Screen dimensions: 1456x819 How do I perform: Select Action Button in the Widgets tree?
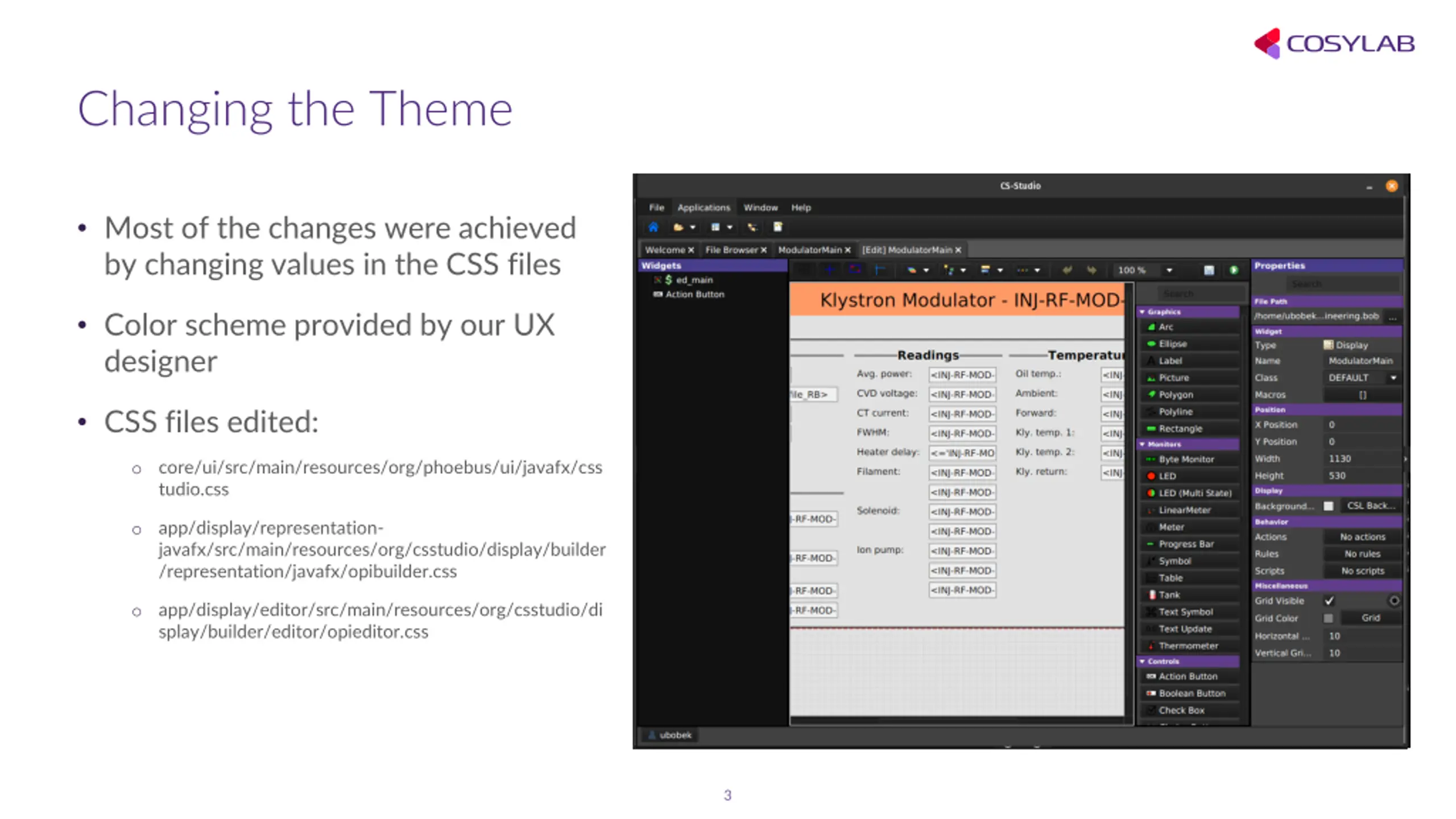click(689, 295)
